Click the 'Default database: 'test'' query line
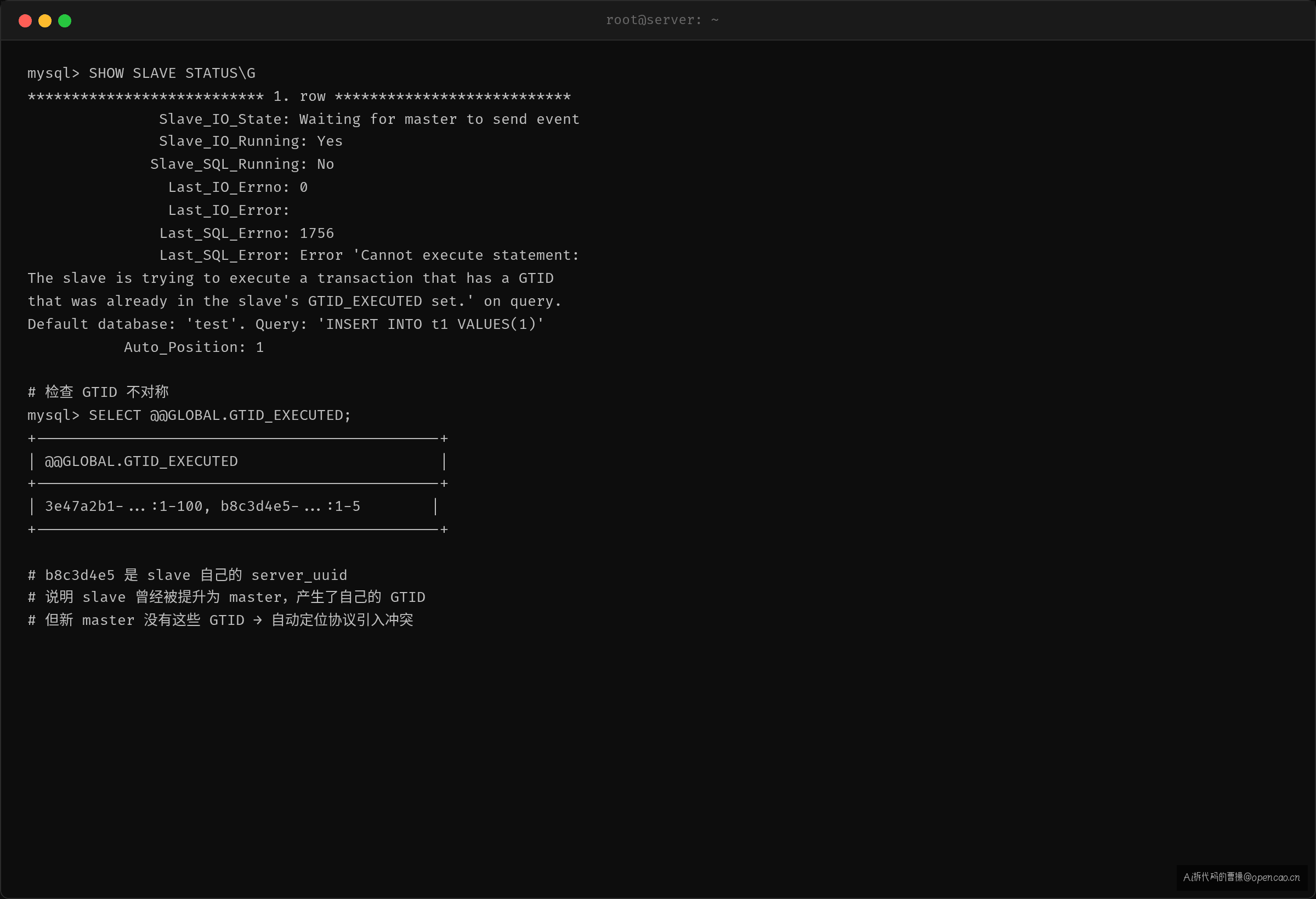 [286, 325]
